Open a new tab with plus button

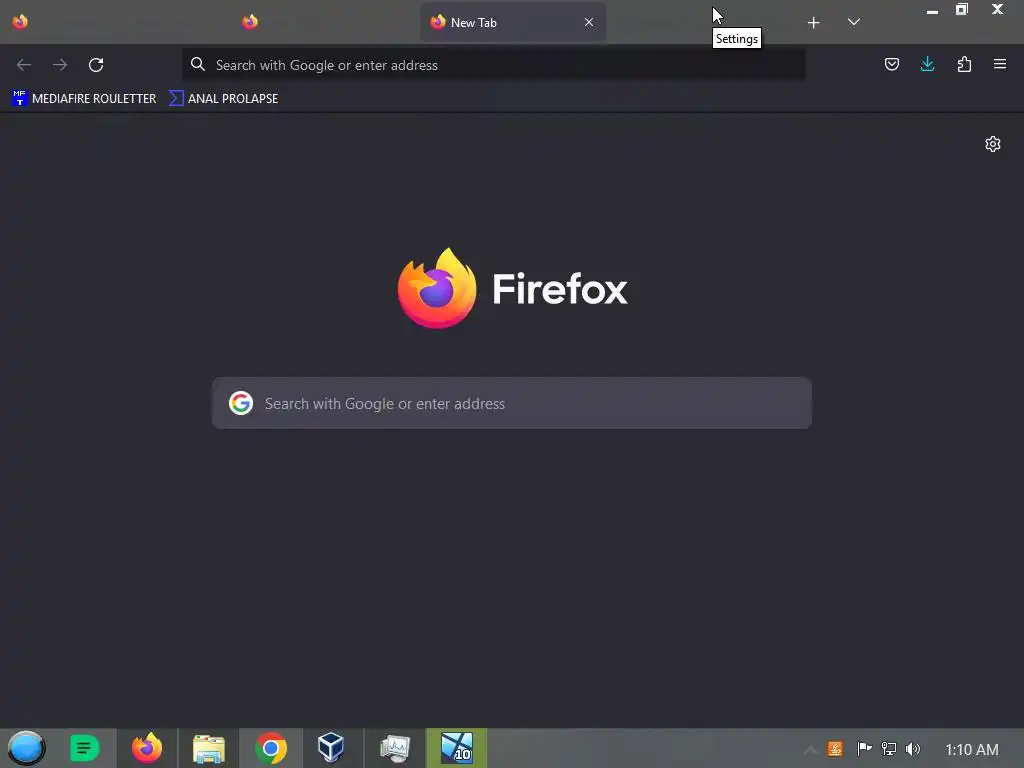pos(813,23)
